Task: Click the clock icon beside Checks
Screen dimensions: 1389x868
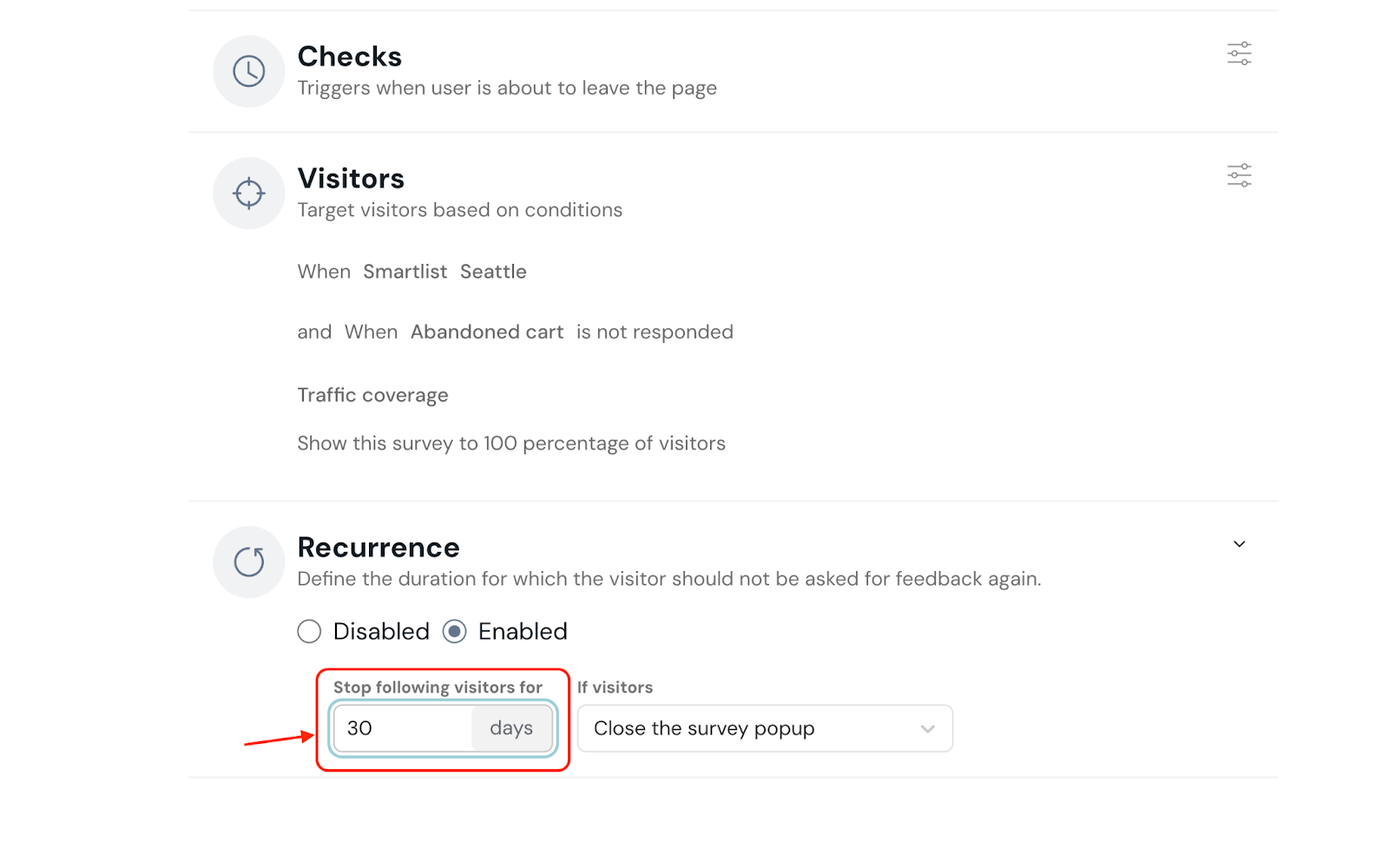Action: (x=249, y=71)
